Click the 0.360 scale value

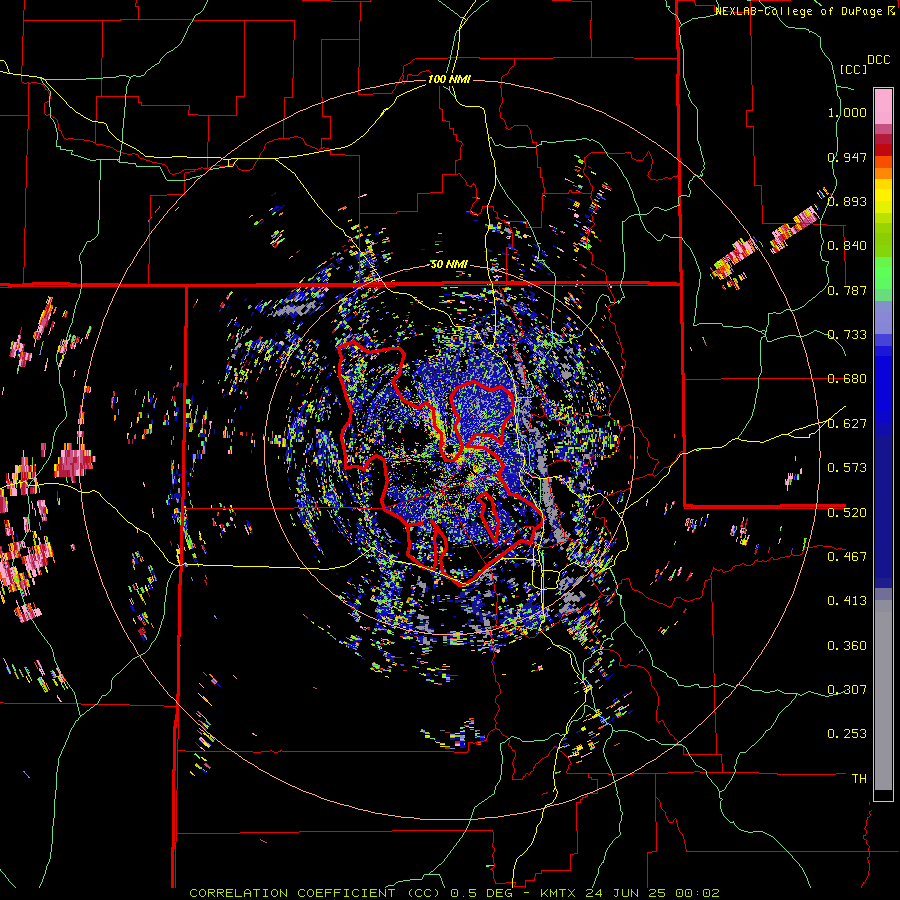tap(847, 646)
